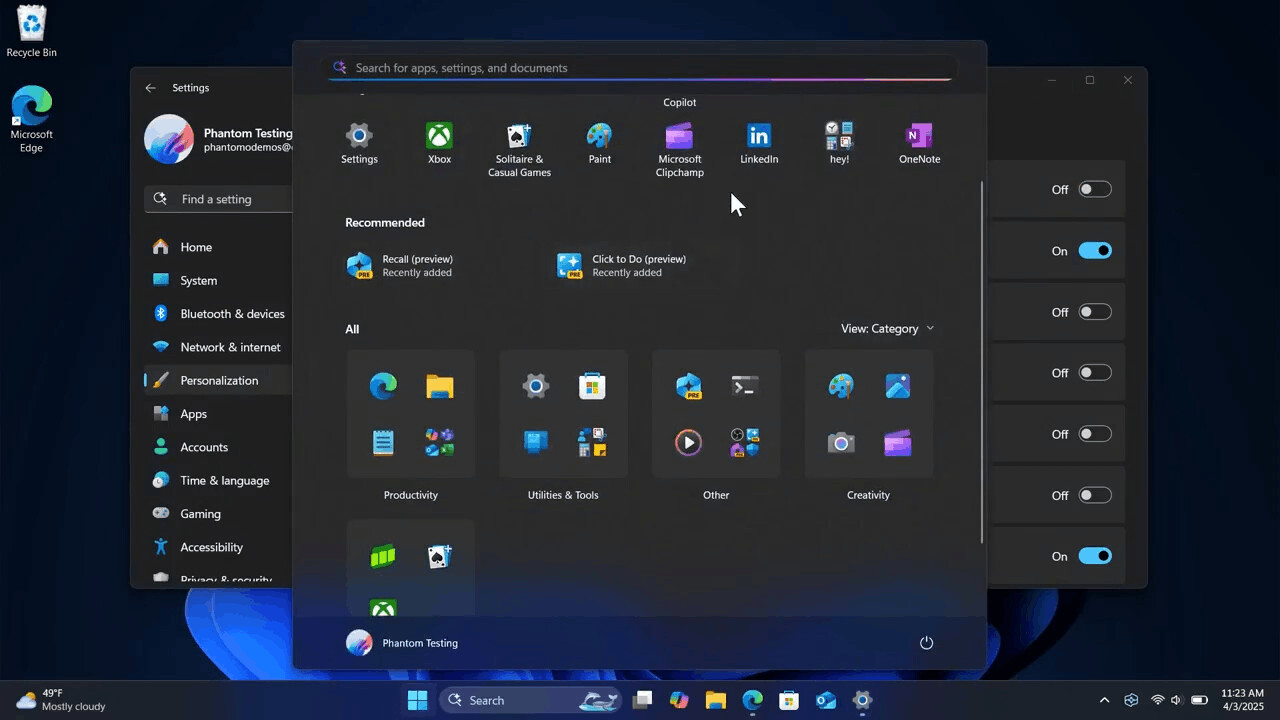Open File Explorer in Productivity category

(x=439, y=386)
